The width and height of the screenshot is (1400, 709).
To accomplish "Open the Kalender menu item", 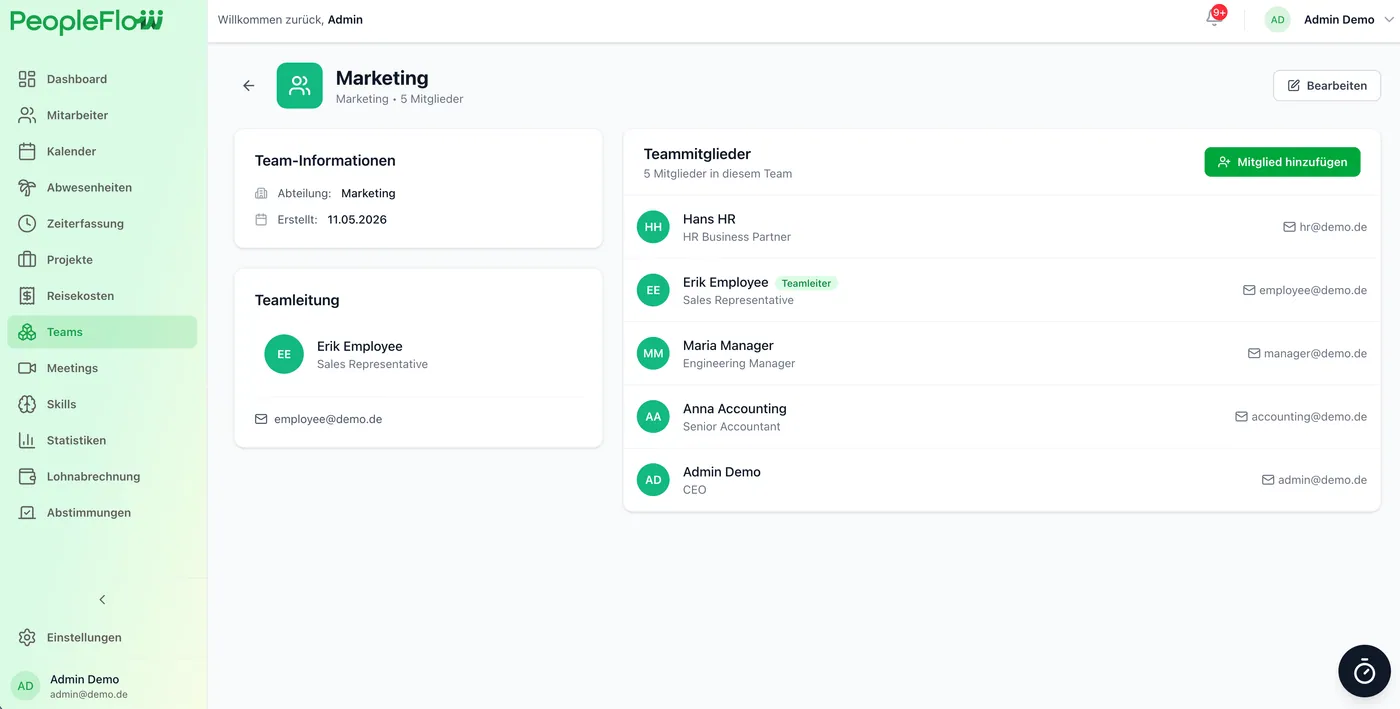I will pyautogui.click(x=102, y=151).
